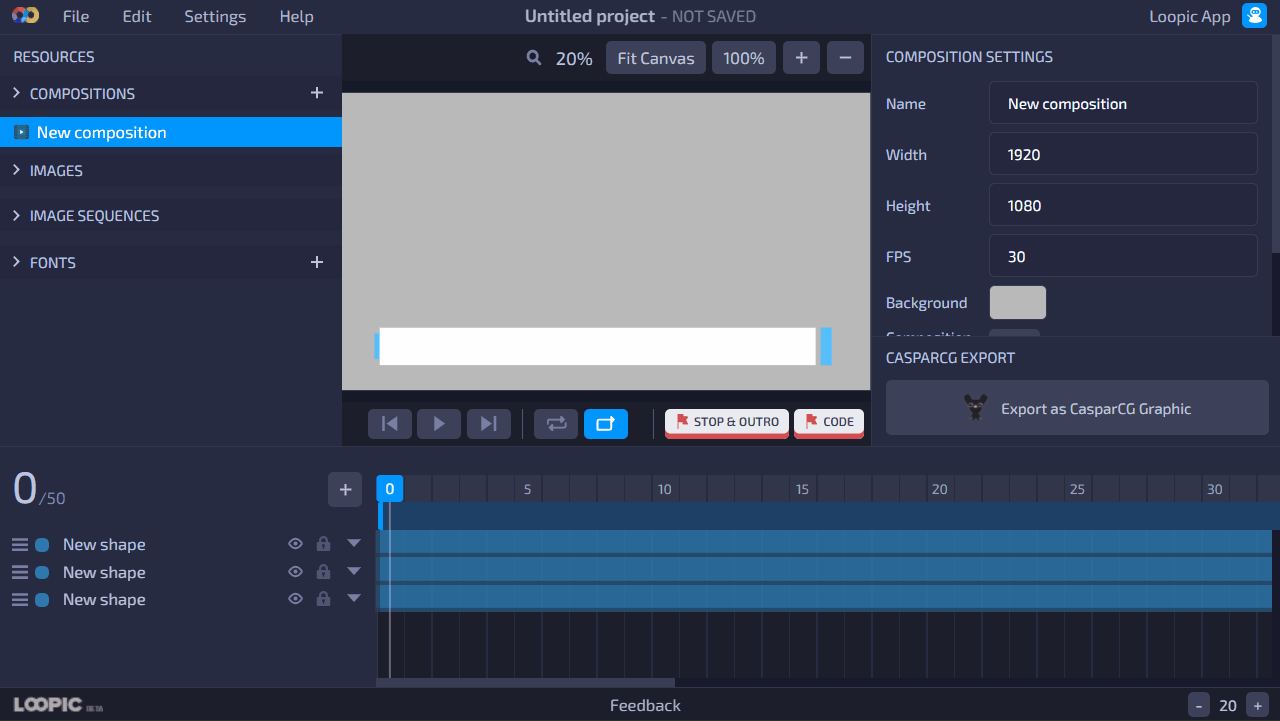Screen dimensions: 1280x721
Task: Click drag handle of third New shape layer
Action: [x=20, y=600]
